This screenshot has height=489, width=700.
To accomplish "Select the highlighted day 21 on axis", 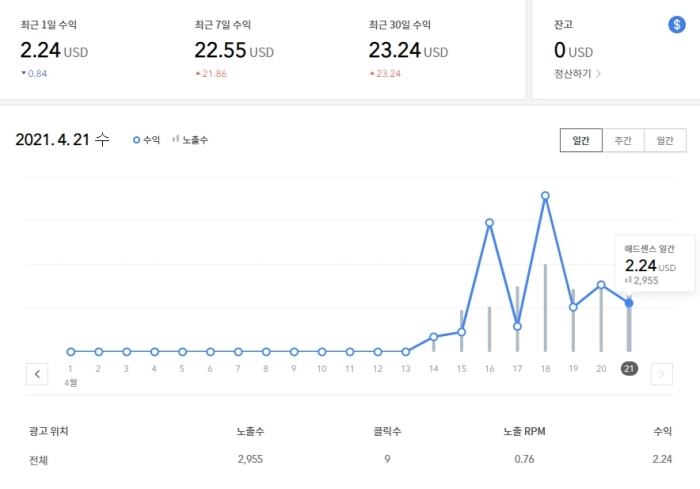I will tap(629, 368).
